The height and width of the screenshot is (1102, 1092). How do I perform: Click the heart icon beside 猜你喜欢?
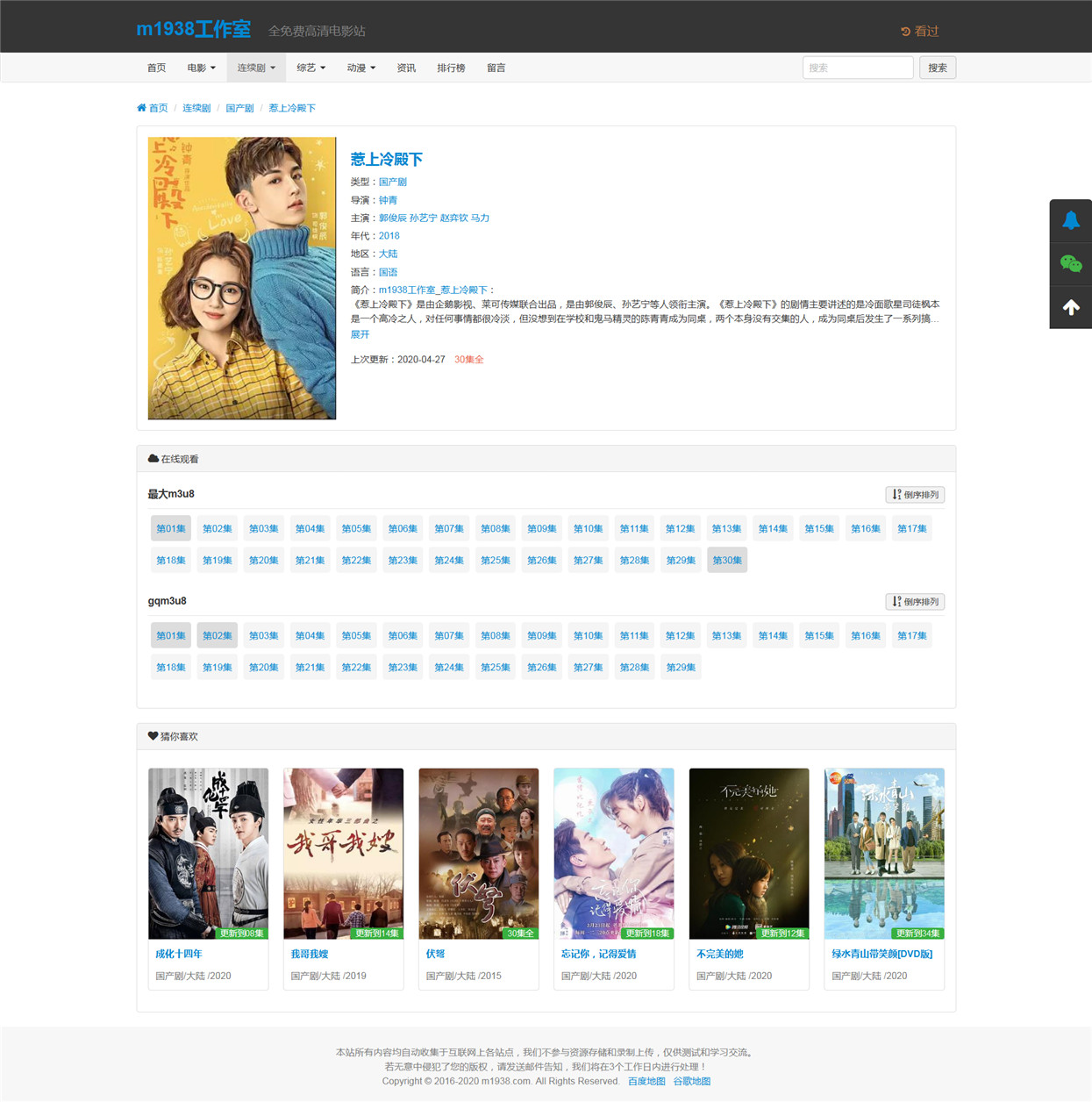(x=153, y=736)
